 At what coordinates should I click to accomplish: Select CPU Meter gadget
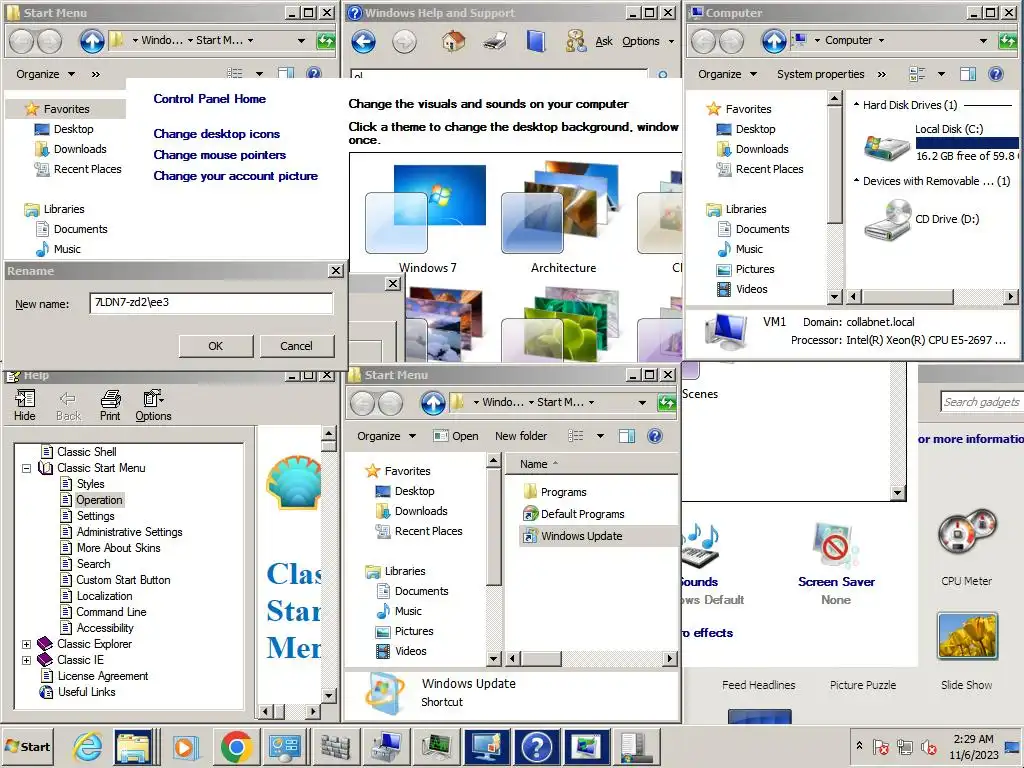coord(967,547)
